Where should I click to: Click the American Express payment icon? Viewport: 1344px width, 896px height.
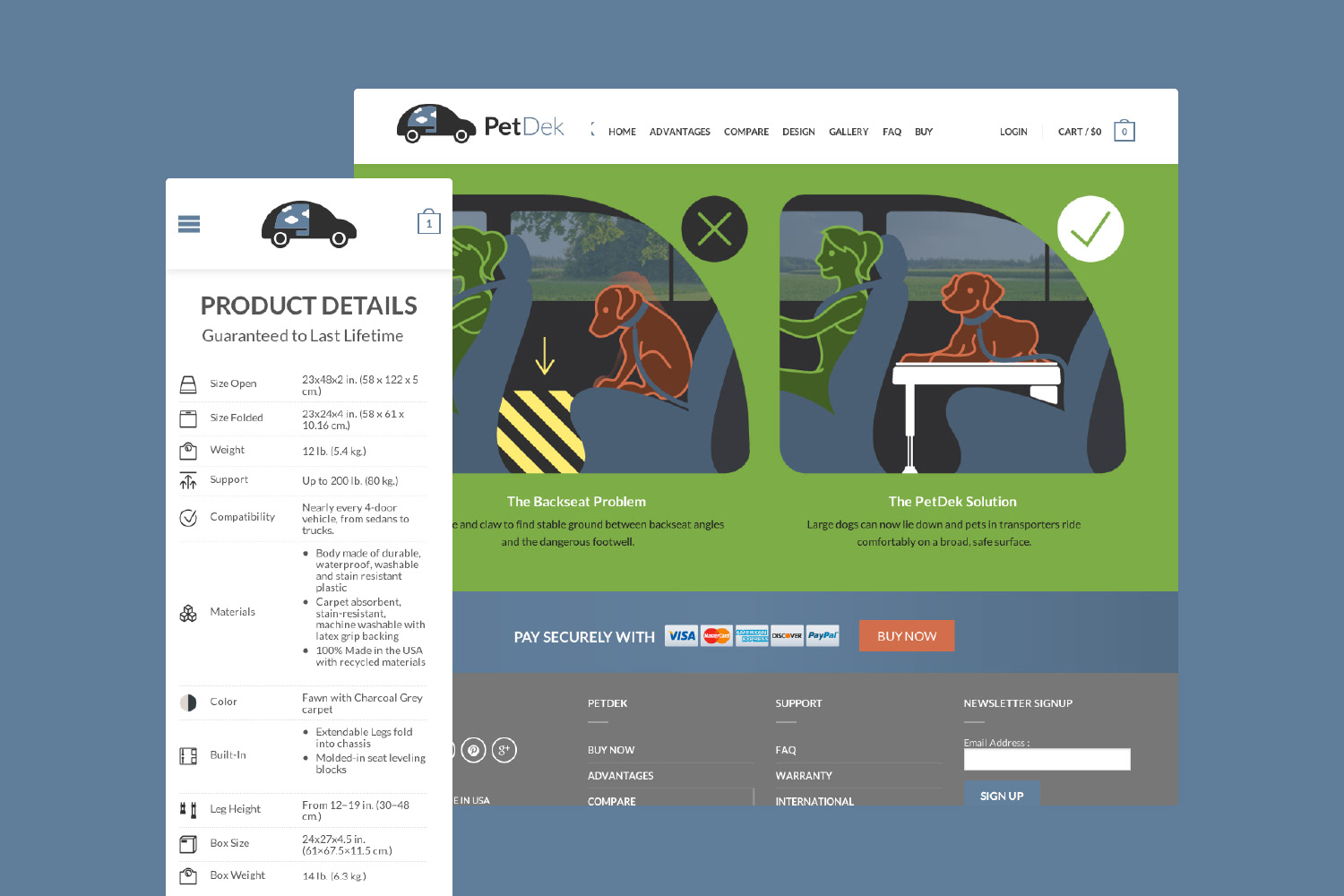(752, 636)
